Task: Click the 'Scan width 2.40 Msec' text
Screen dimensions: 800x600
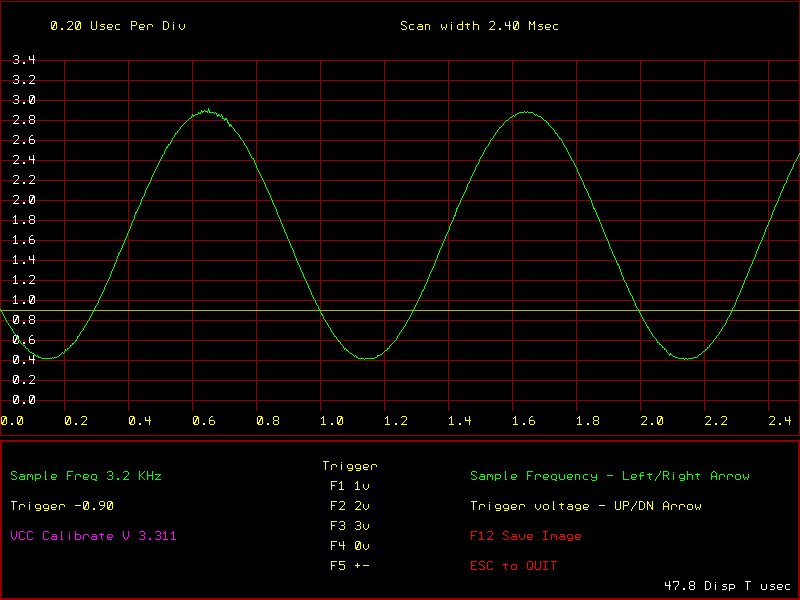Action: pos(479,26)
